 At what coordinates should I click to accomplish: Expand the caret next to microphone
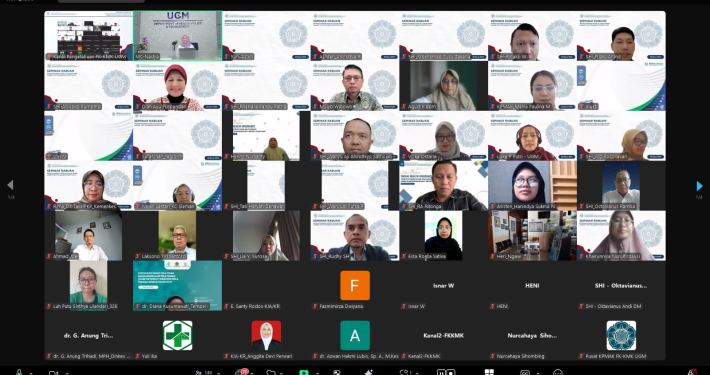31,373
